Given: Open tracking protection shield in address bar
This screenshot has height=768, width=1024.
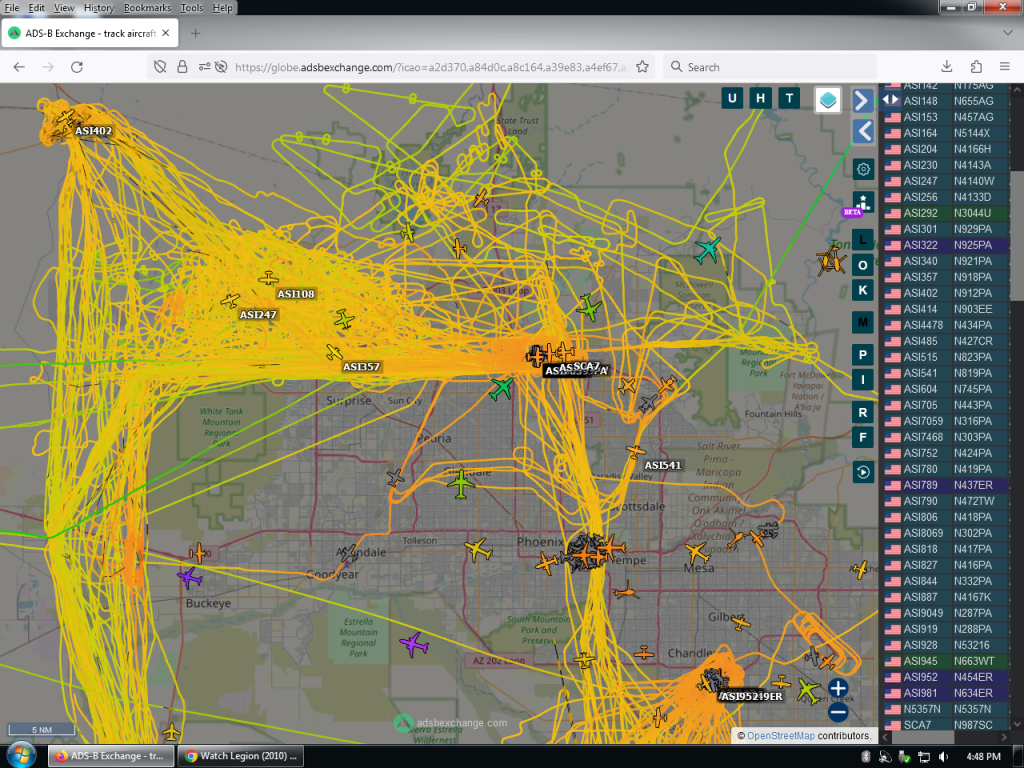Looking at the screenshot, I should 160,67.
